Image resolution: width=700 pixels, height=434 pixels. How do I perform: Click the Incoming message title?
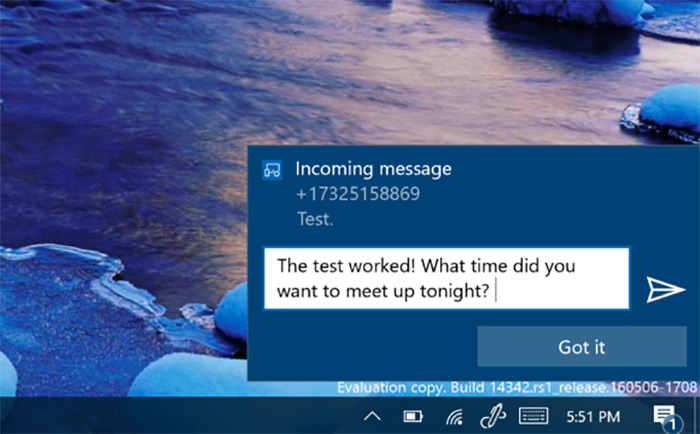point(373,169)
